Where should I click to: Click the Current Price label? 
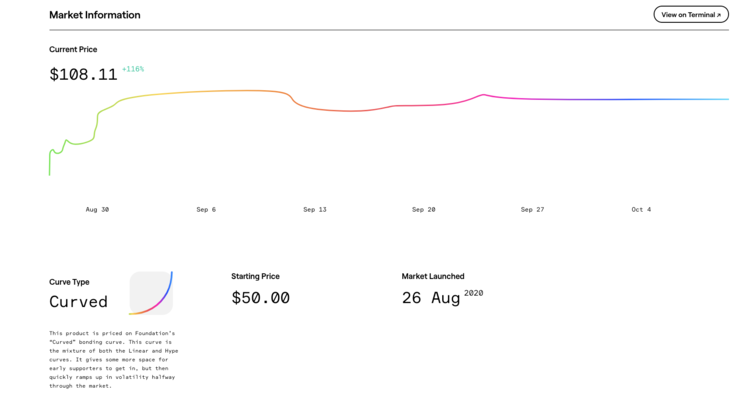(73, 49)
